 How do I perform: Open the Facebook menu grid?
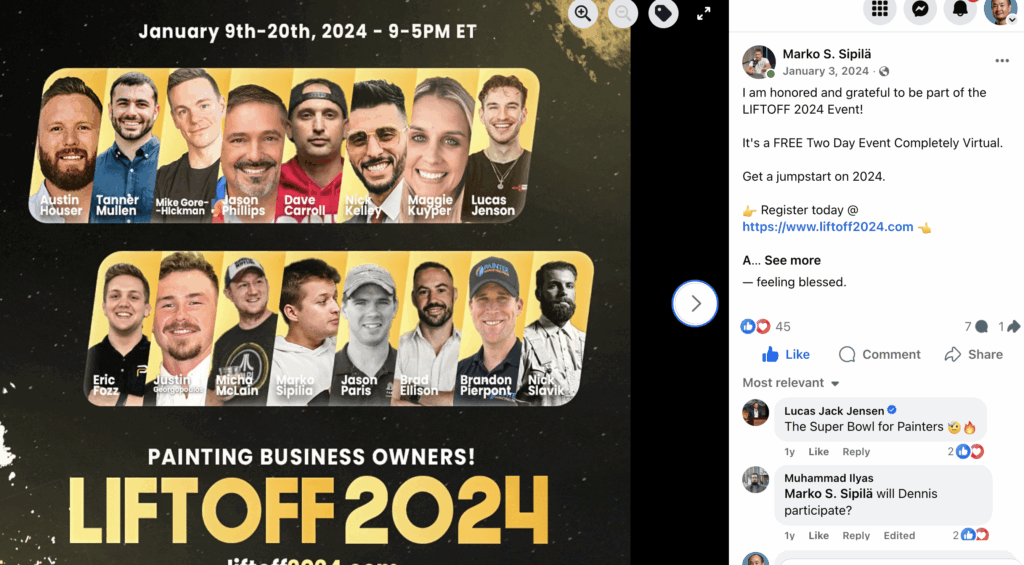(880, 10)
